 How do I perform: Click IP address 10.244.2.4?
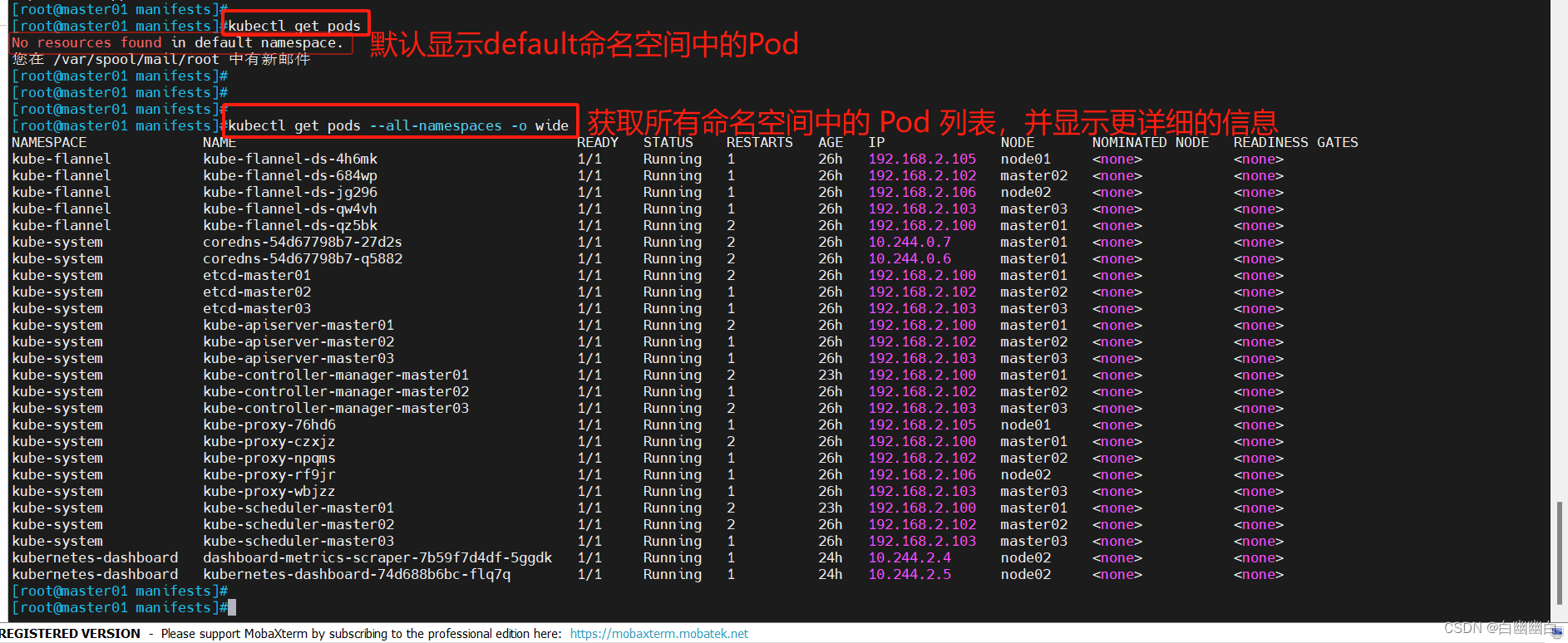[910, 557]
